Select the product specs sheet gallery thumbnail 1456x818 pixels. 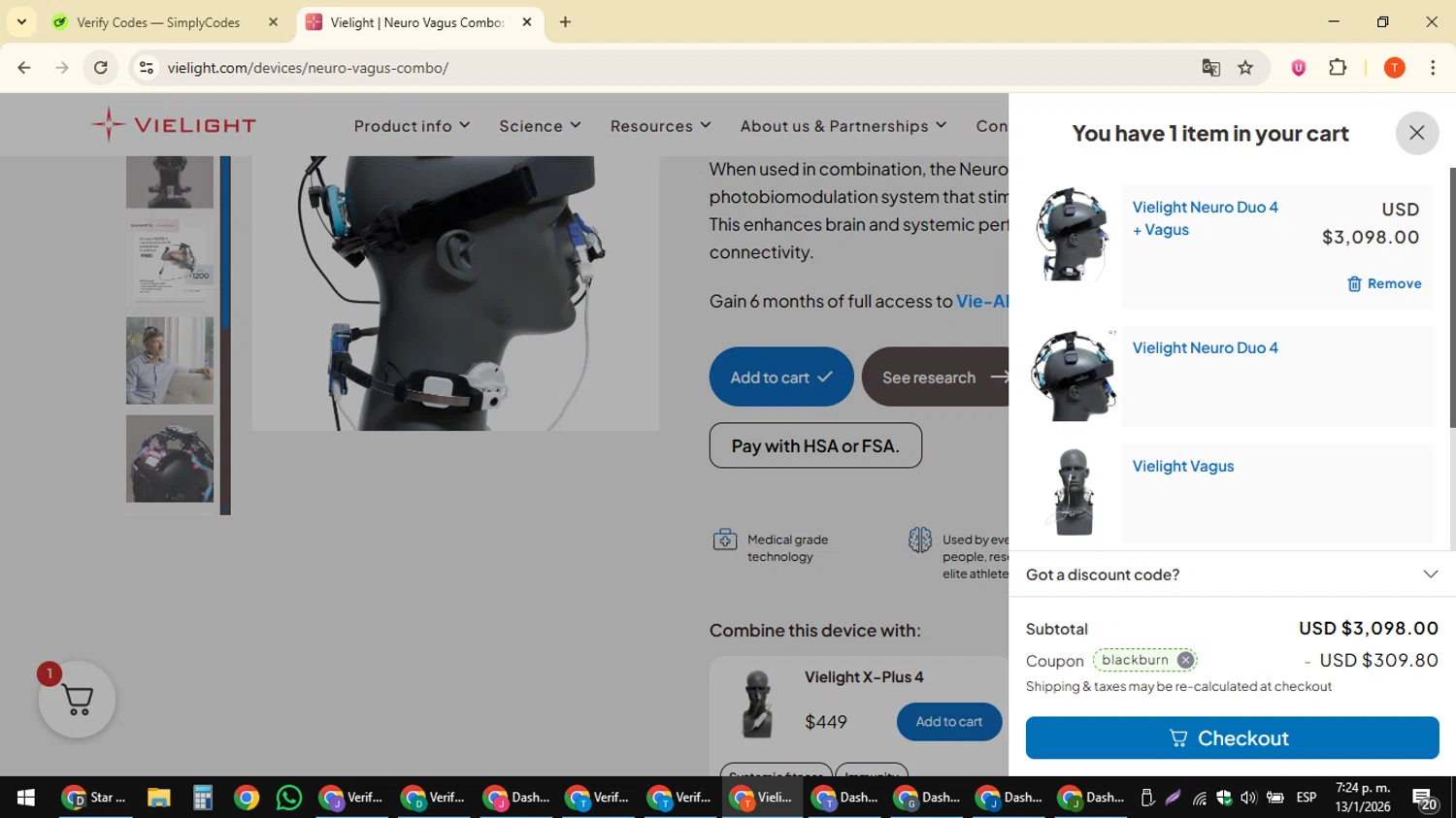170,262
